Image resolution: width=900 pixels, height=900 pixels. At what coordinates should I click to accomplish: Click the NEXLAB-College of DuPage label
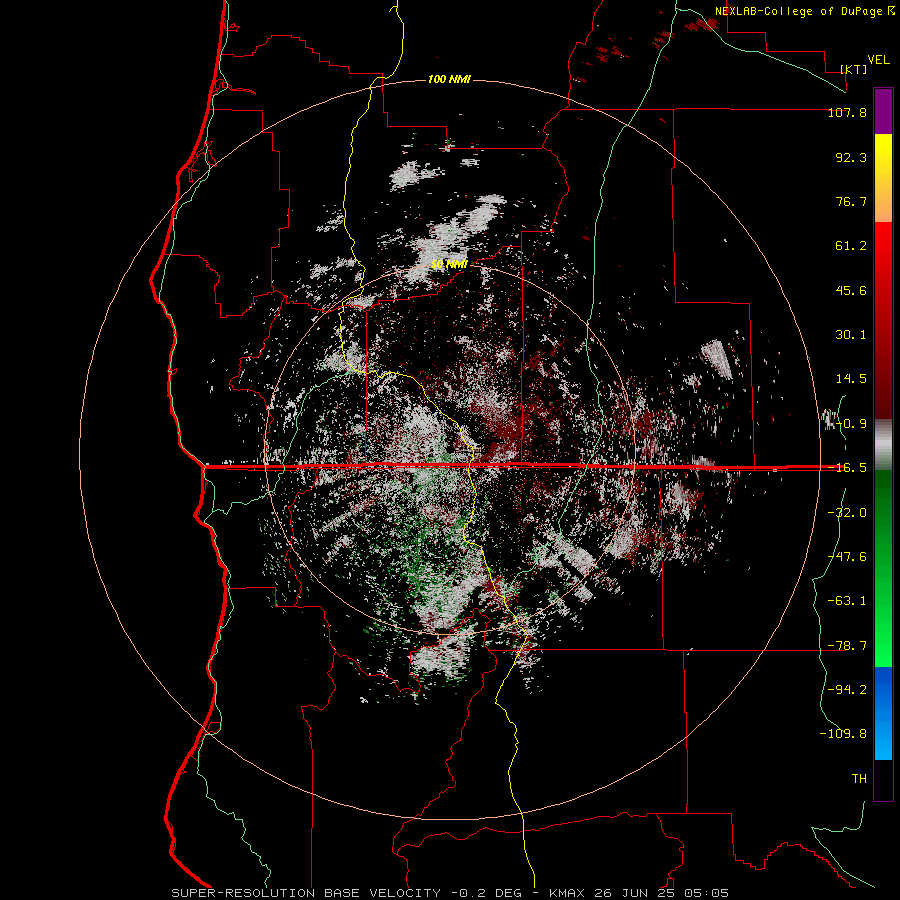coord(798,11)
